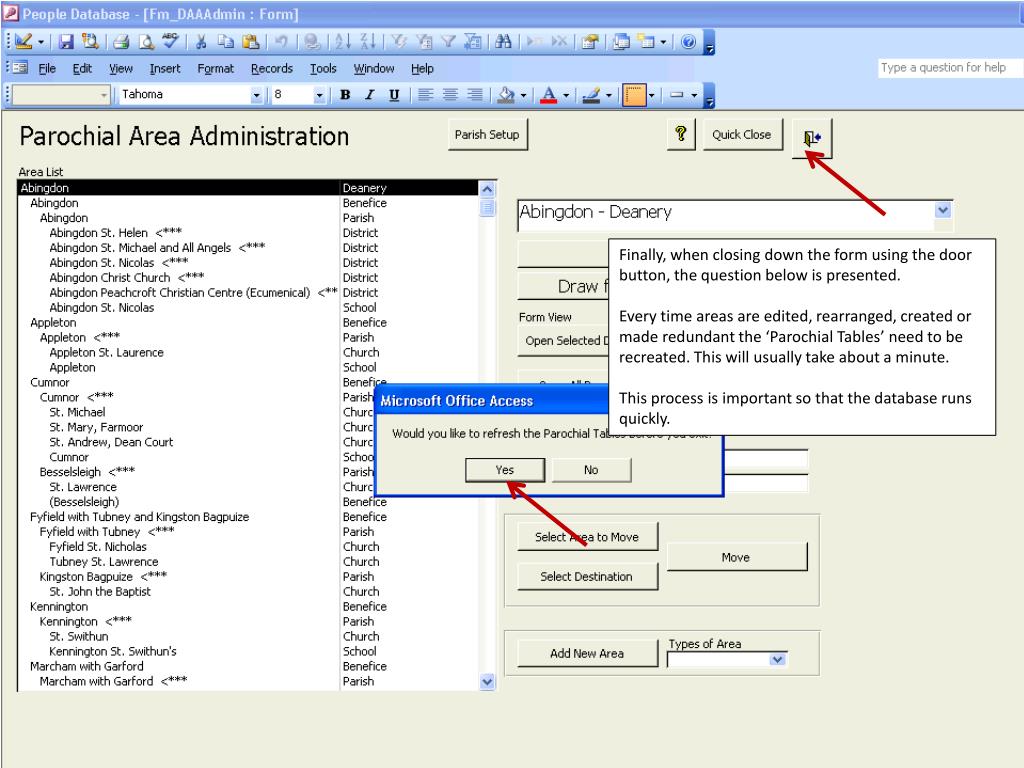The height and width of the screenshot is (768, 1024).
Task: Toggle Bold formatting
Action: (345, 95)
